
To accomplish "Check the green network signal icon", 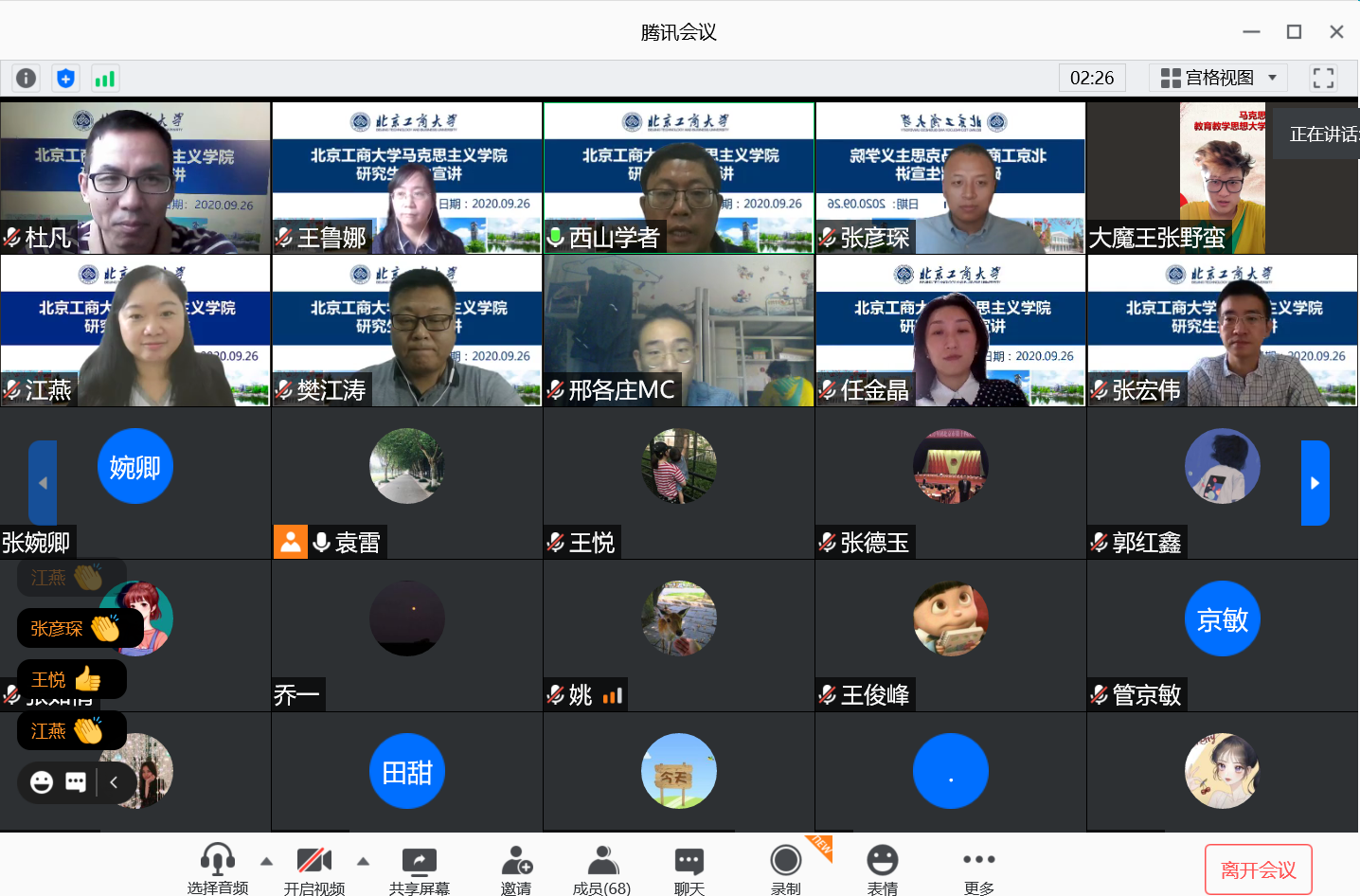I will pyautogui.click(x=104, y=78).
